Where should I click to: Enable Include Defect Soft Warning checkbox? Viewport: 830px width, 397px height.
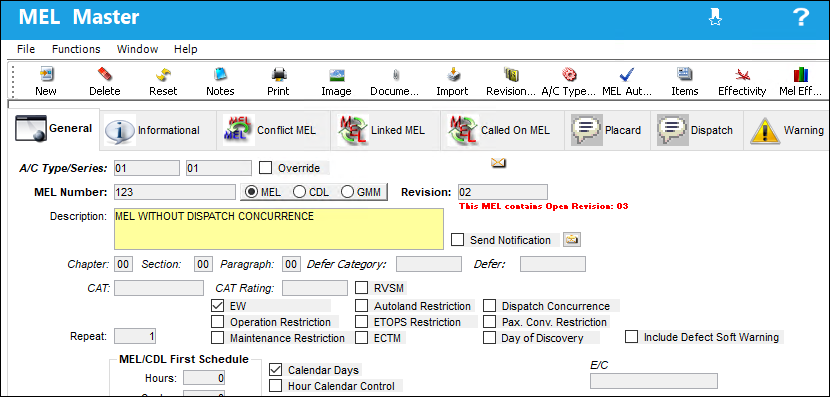pyautogui.click(x=631, y=337)
